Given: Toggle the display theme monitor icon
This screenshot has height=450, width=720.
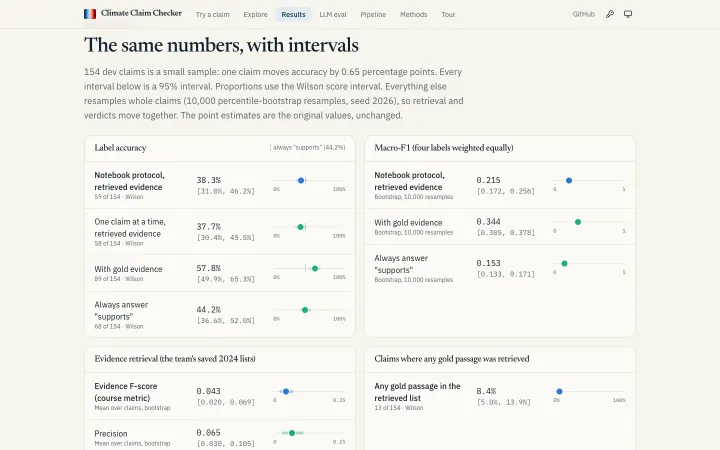Looking at the screenshot, I should tap(628, 14).
